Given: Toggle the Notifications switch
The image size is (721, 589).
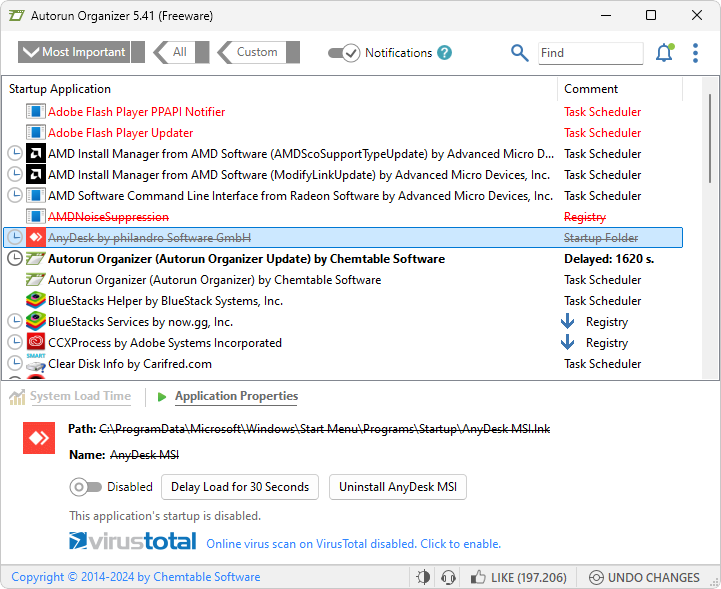Looking at the screenshot, I should (344, 53).
